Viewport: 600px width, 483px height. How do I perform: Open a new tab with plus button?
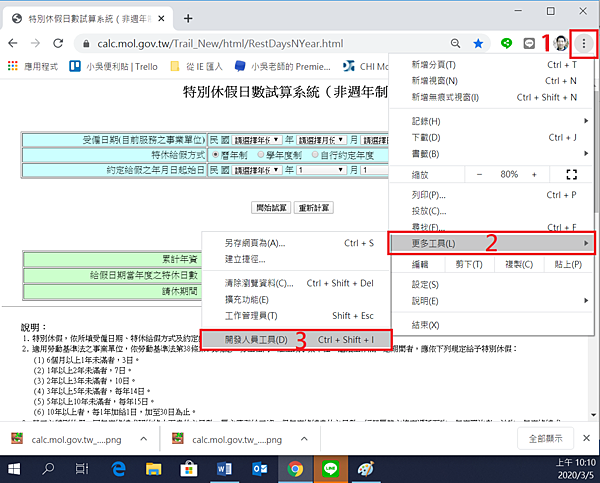pos(188,18)
